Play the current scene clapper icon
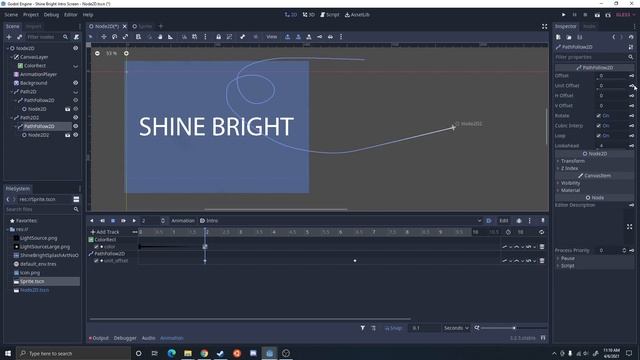 [597, 15]
